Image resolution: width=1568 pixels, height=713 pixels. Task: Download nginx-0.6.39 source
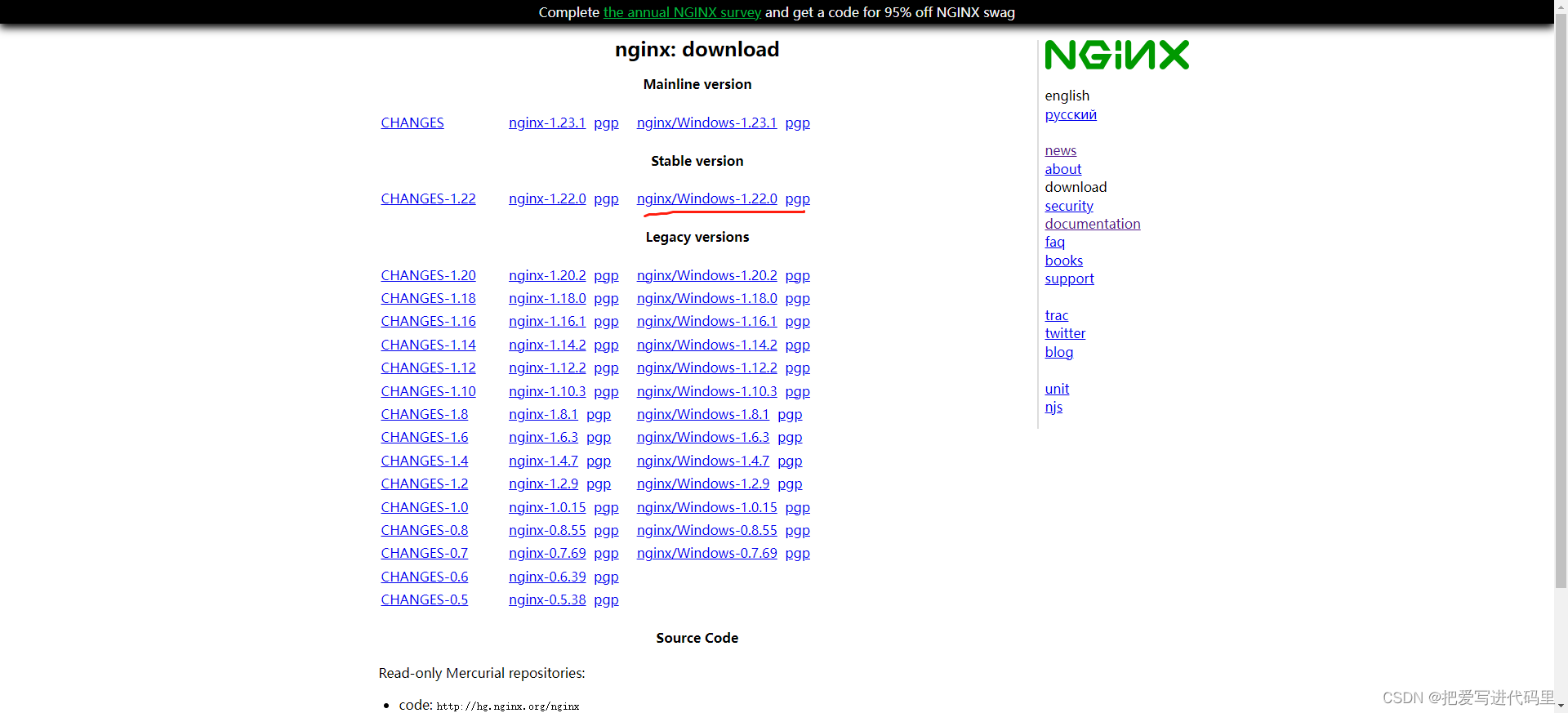pos(547,577)
